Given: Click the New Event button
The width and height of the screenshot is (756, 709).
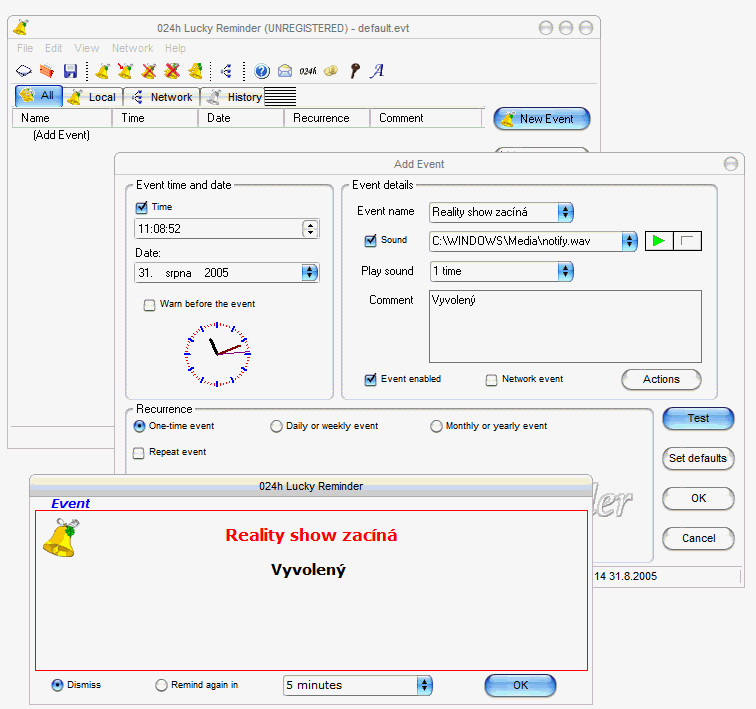Looking at the screenshot, I should coord(542,119).
